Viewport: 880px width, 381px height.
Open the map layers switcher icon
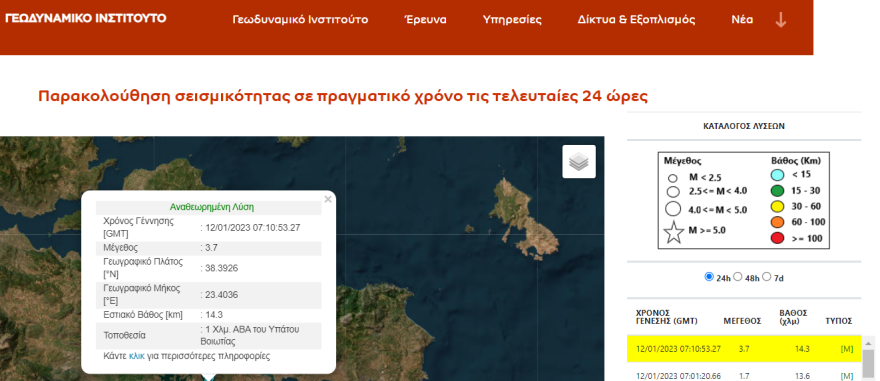(579, 162)
